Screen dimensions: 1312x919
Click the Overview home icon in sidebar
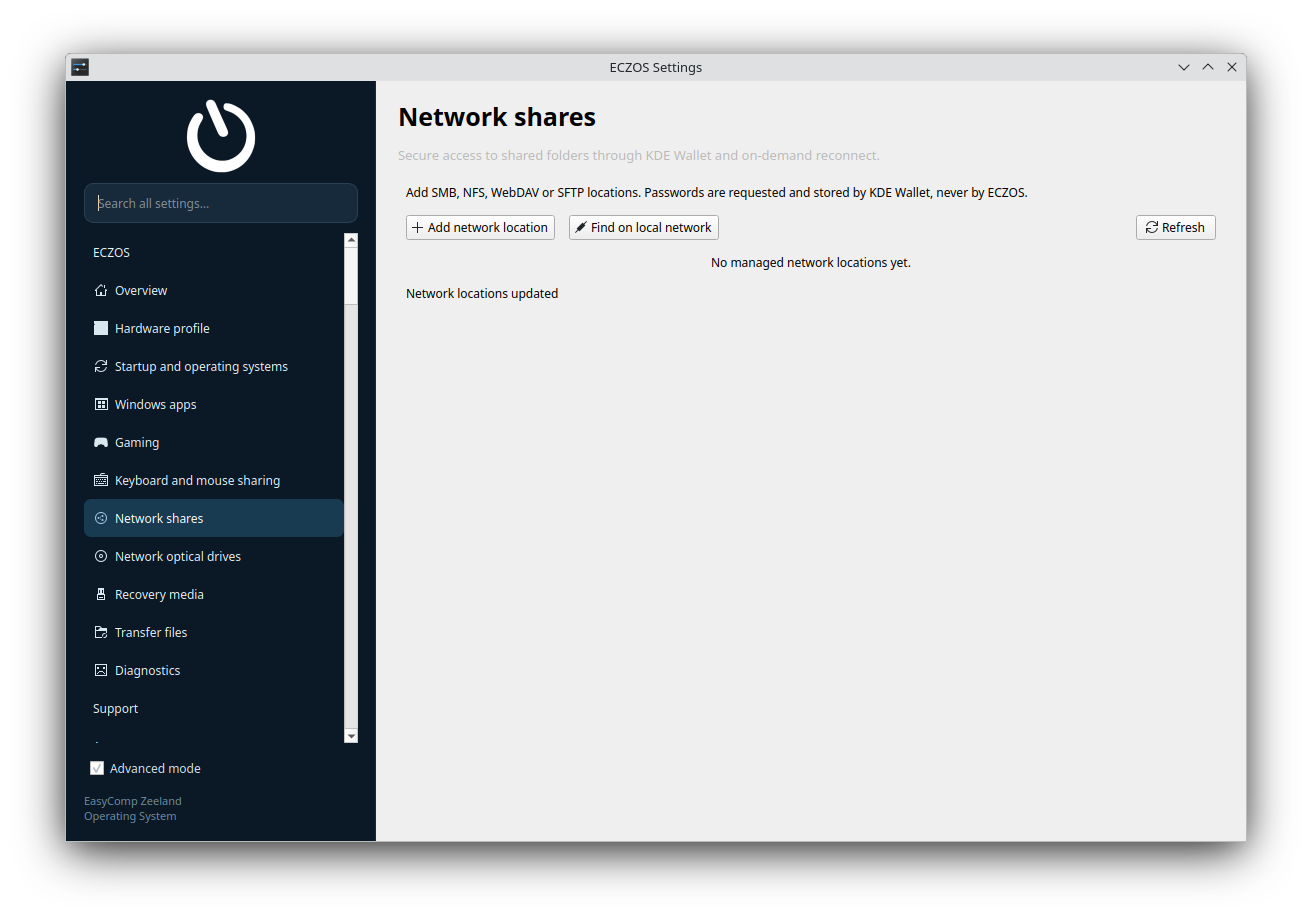point(100,290)
